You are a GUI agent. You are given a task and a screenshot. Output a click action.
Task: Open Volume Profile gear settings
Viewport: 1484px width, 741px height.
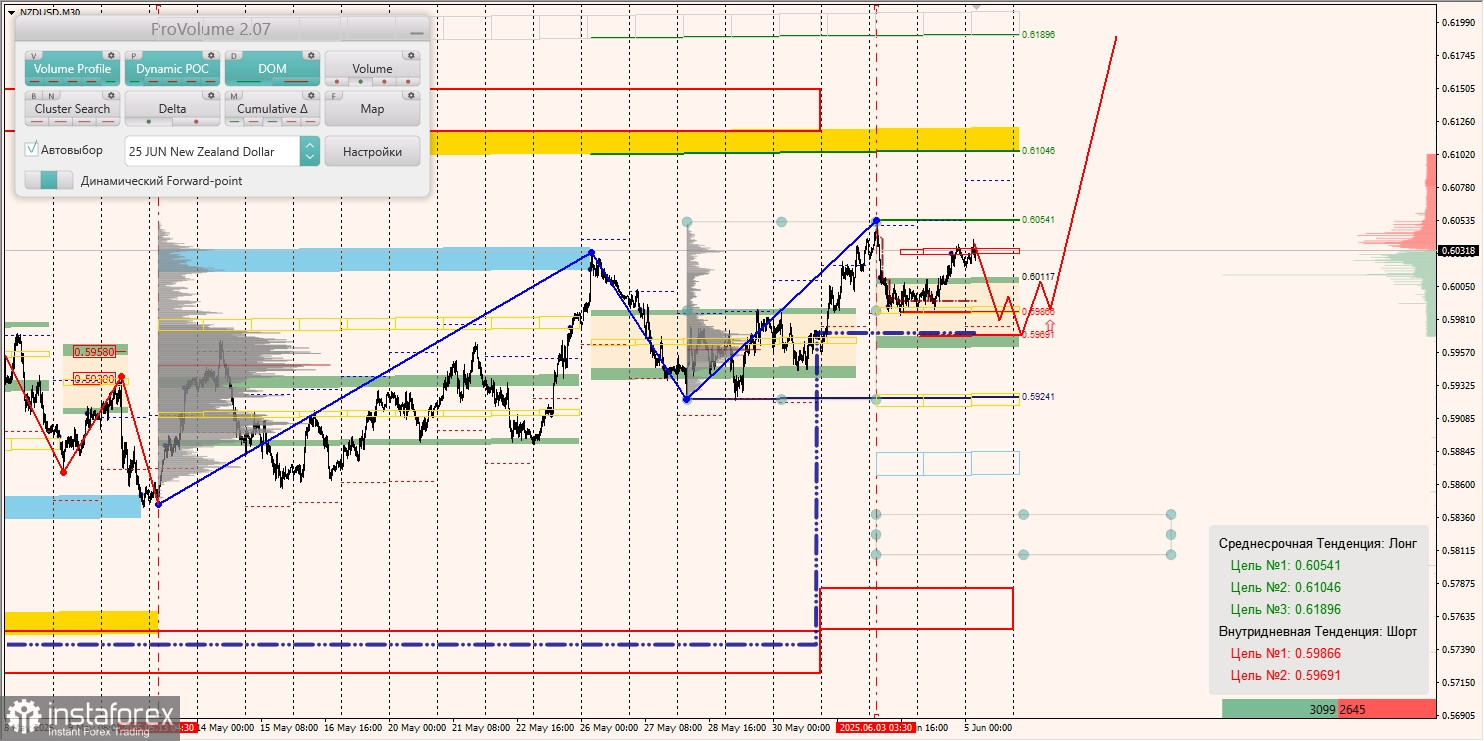coord(111,55)
